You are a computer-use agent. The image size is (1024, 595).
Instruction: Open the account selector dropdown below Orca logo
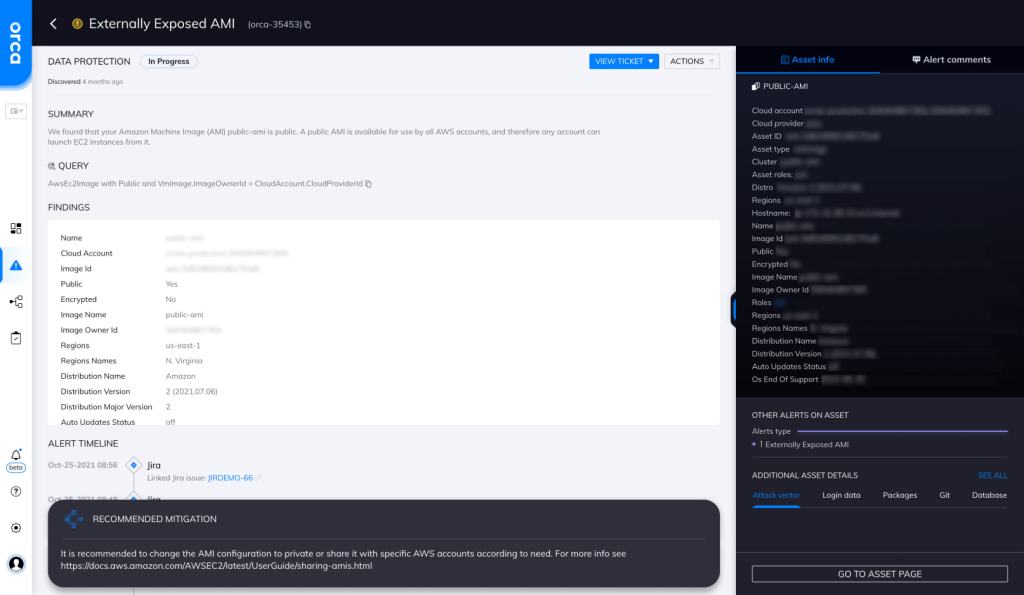[x=16, y=111]
